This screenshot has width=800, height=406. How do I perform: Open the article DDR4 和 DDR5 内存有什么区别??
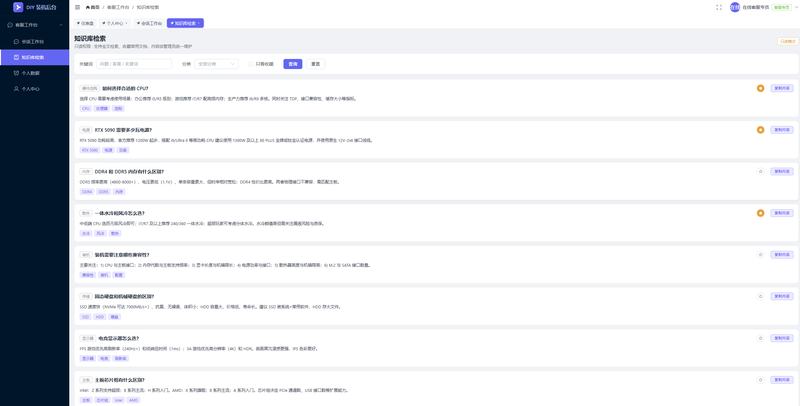(x=129, y=171)
